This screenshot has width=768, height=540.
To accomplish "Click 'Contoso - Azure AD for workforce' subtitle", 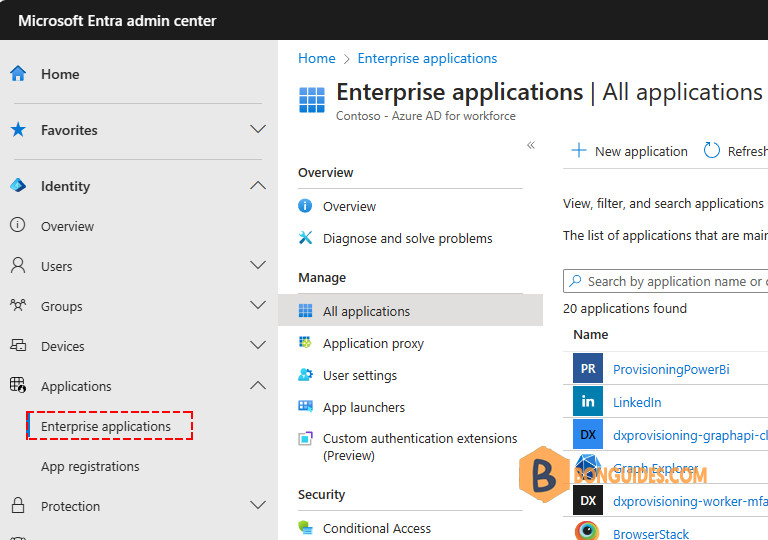I will 426,116.
